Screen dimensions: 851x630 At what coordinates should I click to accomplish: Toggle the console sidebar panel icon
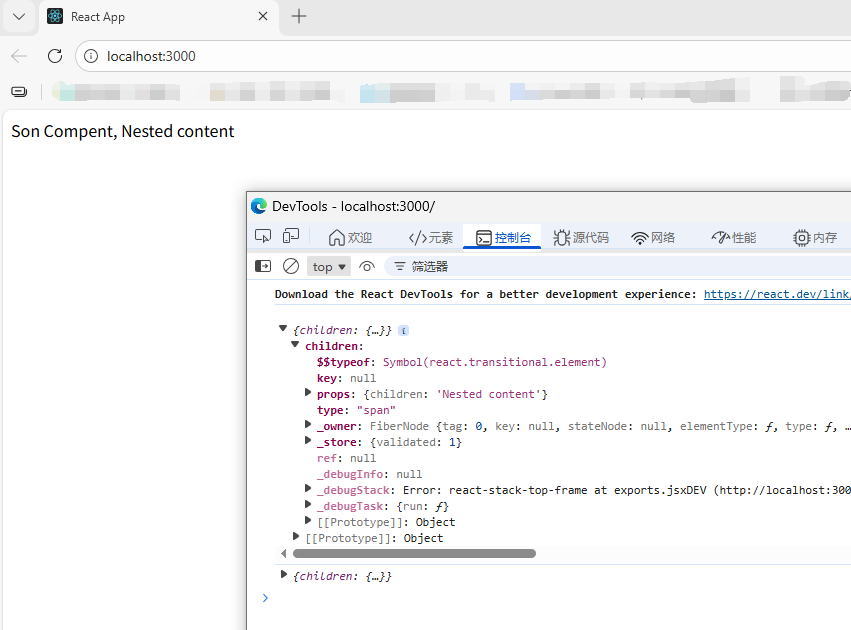263,266
